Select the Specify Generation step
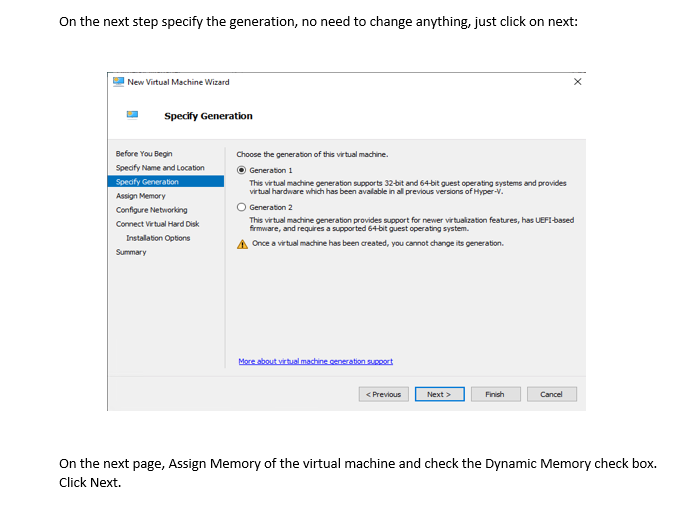This screenshot has width=683, height=525. [166, 182]
